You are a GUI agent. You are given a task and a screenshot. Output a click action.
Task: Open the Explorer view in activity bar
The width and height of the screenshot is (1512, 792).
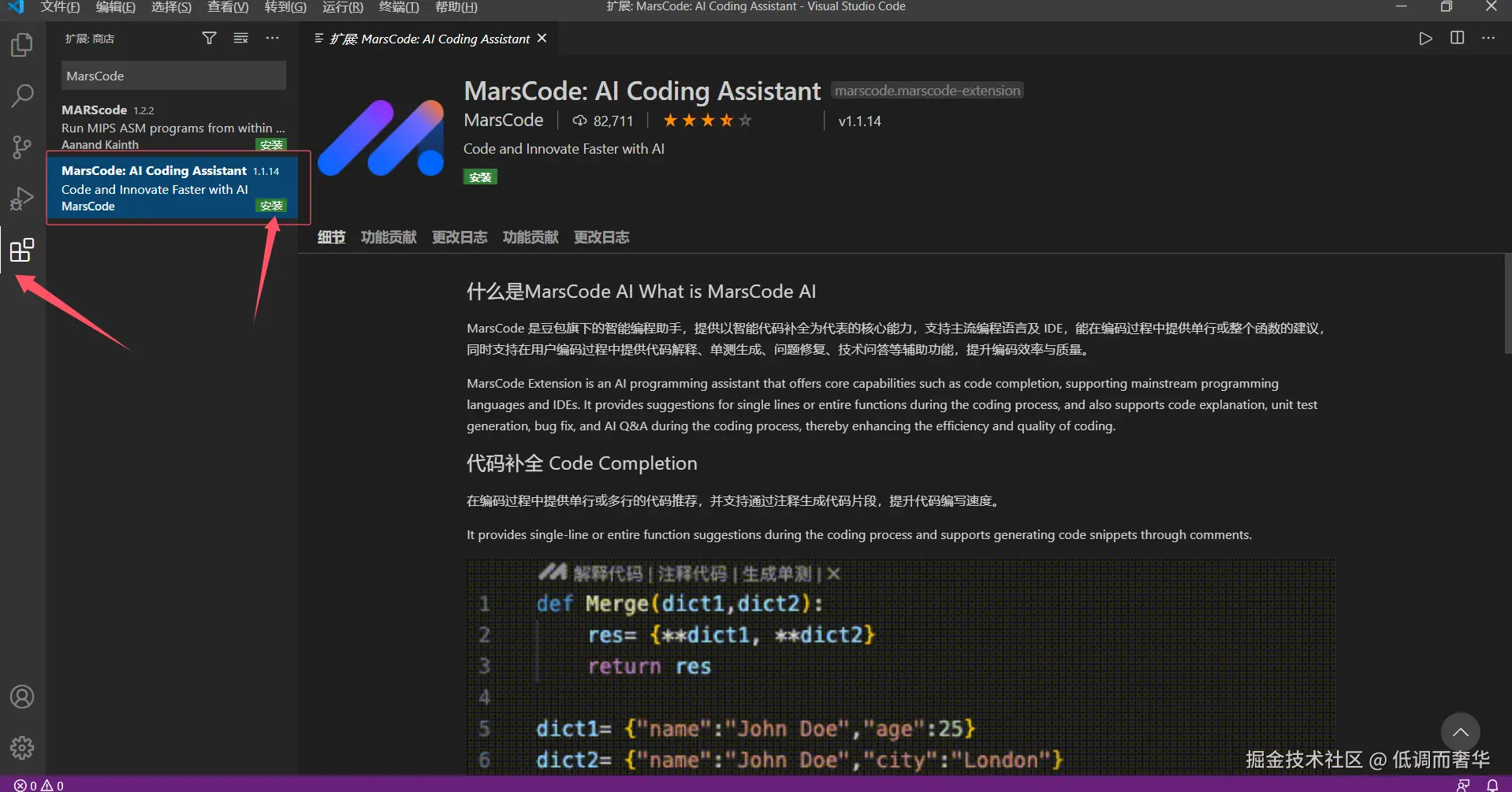coord(22,44)
